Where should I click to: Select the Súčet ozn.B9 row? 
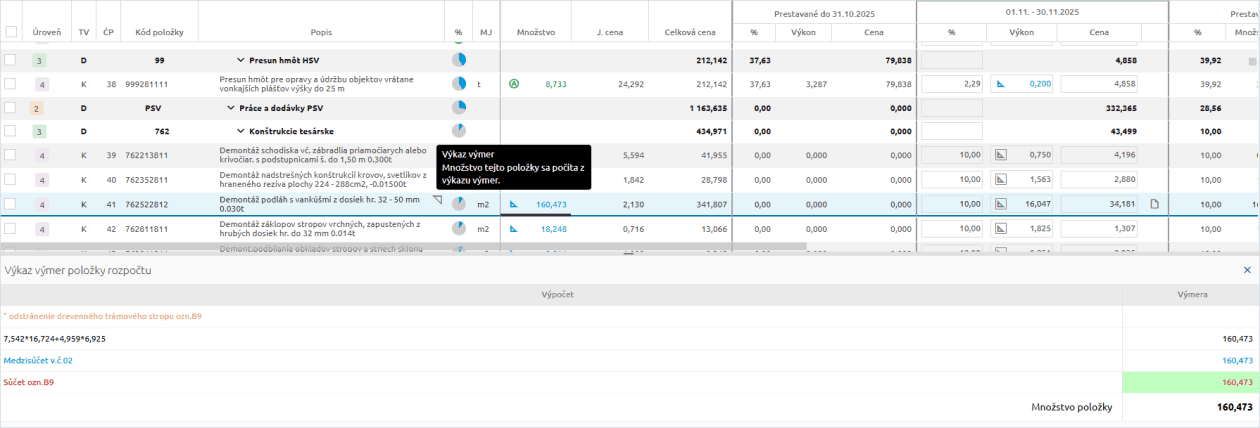pyautogui.click(x=630, y=381)
